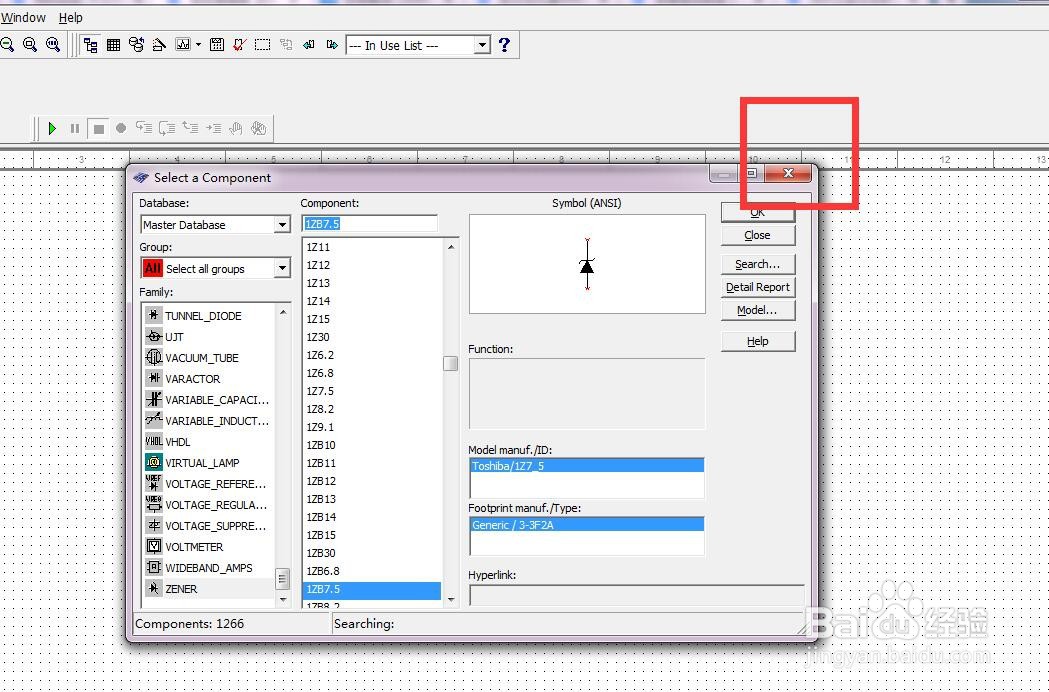
Task: Select highlighted component 1ZB7.5 row
Action: tap(372, 589)
